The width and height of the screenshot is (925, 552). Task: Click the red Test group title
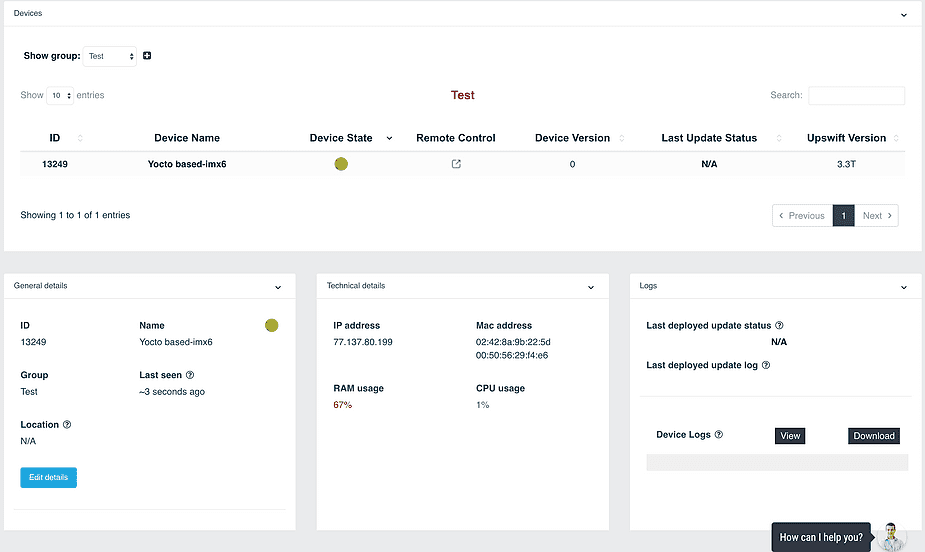[x=462, y=95]
